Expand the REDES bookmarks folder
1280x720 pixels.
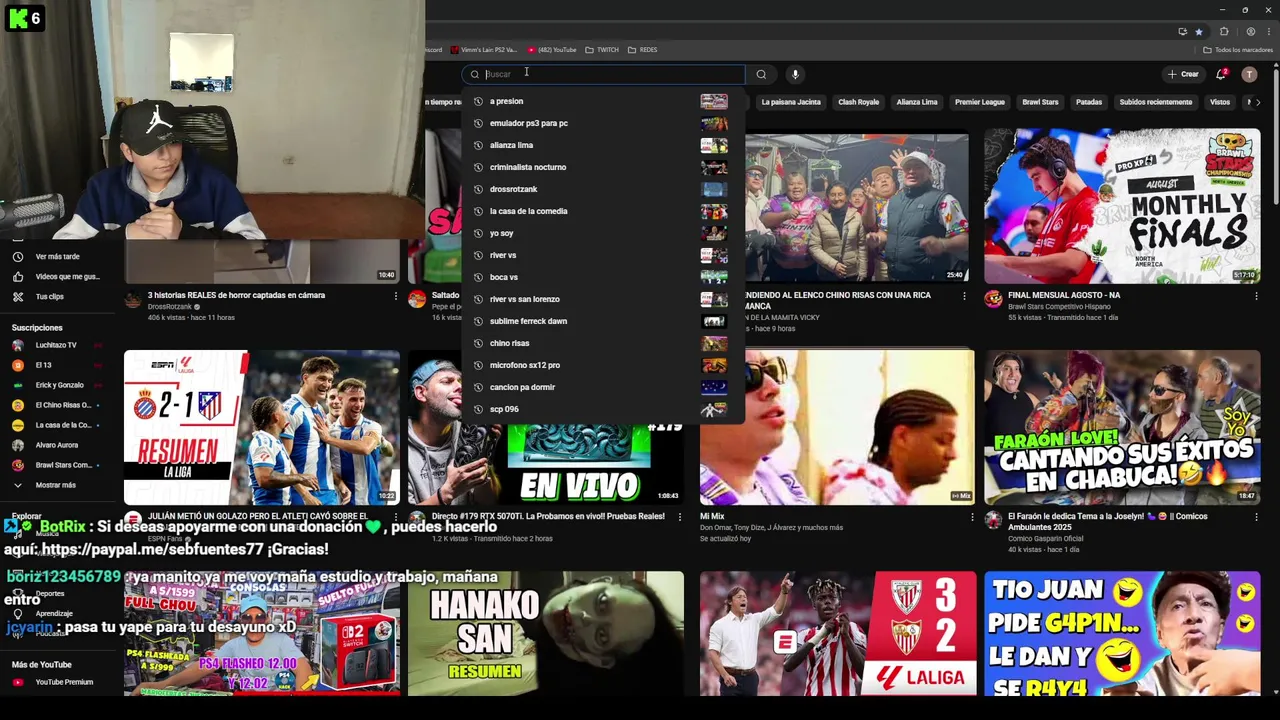[x=643, y=49]
